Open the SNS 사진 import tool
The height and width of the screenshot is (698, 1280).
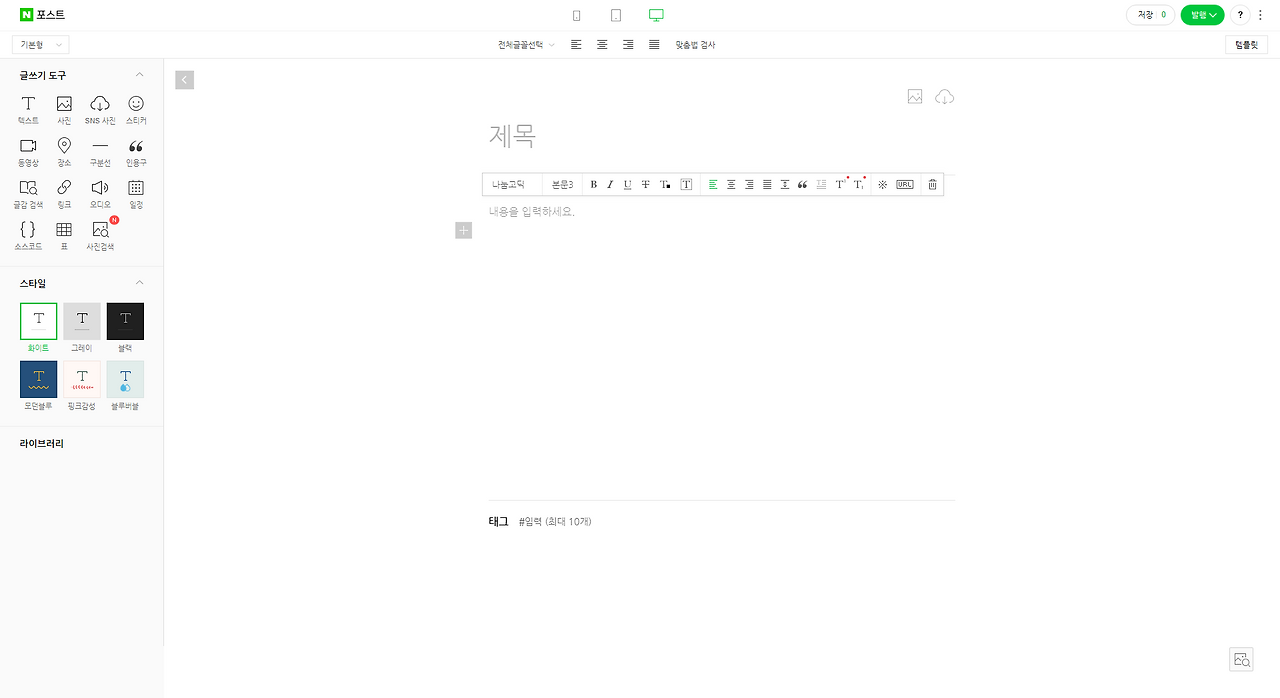(100, 109)
